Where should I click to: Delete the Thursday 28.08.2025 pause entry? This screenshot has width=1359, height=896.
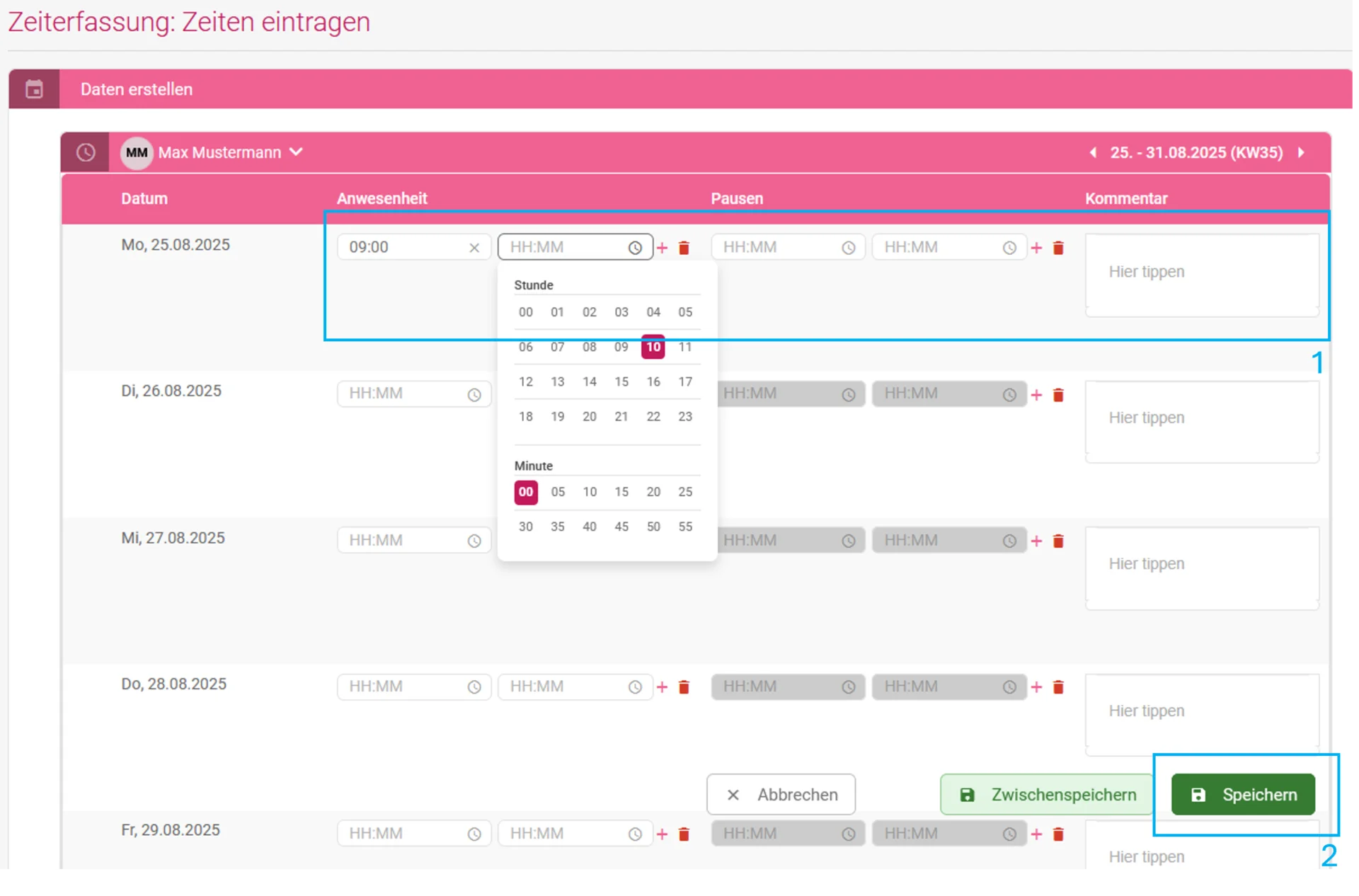[1058, 687]
